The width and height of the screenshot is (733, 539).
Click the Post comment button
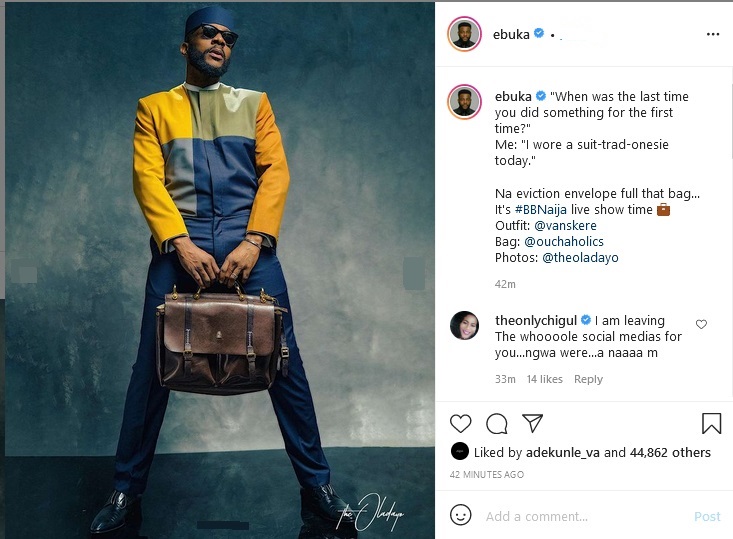tap(707, 516)
